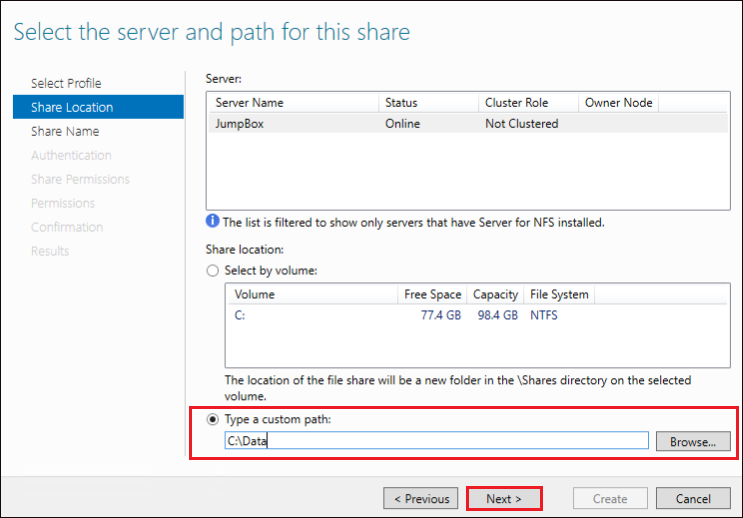The height and width of the screenshot is (518, 743).
Task: Go to the Next > wizard page
Action: 504,499
